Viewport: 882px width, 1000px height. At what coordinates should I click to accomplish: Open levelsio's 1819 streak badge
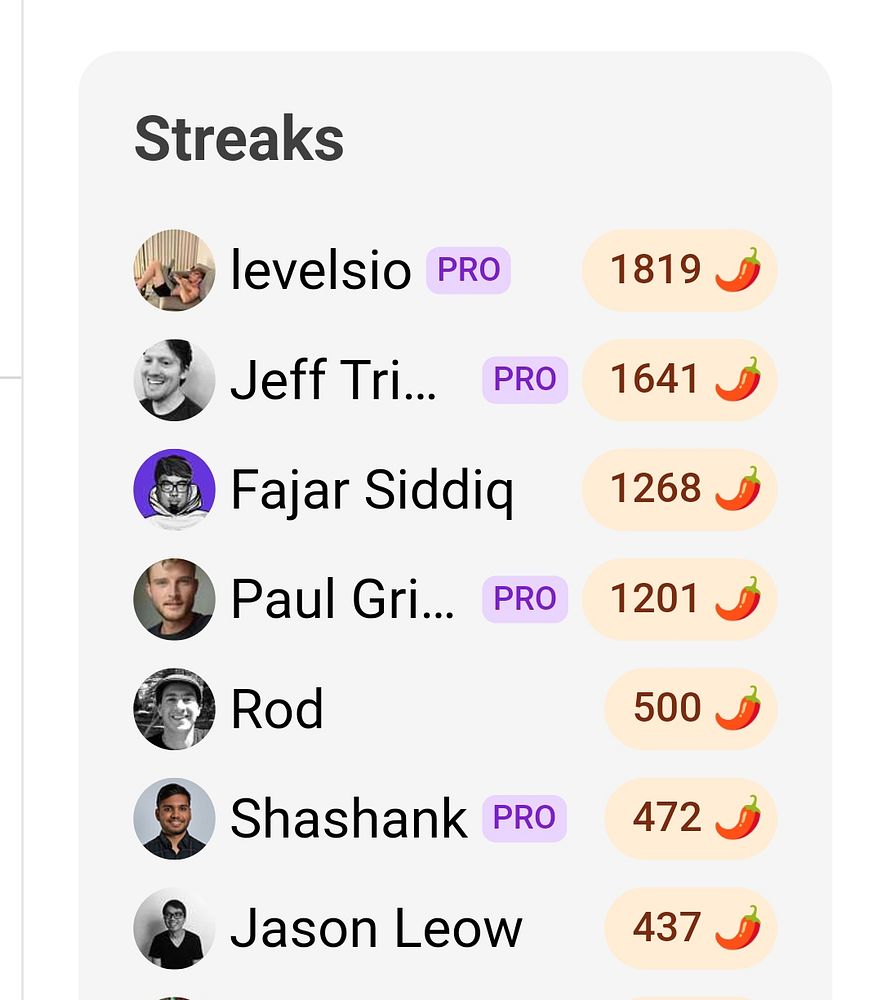coord(679,270)
